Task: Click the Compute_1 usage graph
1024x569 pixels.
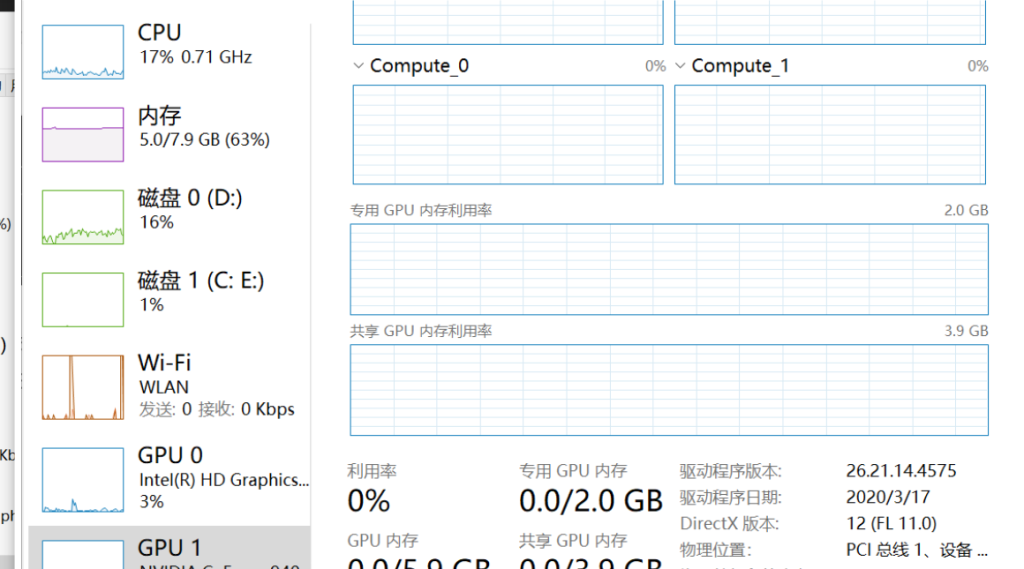Action: coord(830,135)
